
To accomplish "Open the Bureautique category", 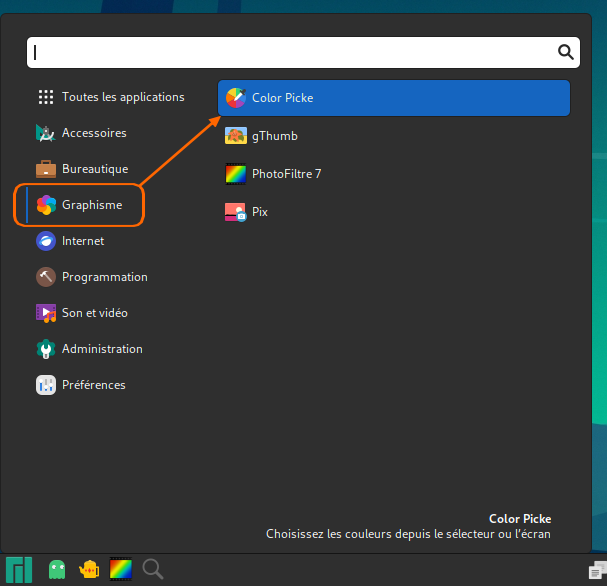I will [x=95, y=169].
